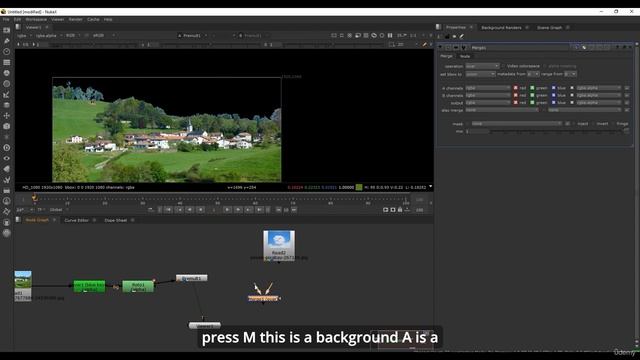Open the Properties pane content menu icon
The image size is (640, 360).
pos(438,27)
